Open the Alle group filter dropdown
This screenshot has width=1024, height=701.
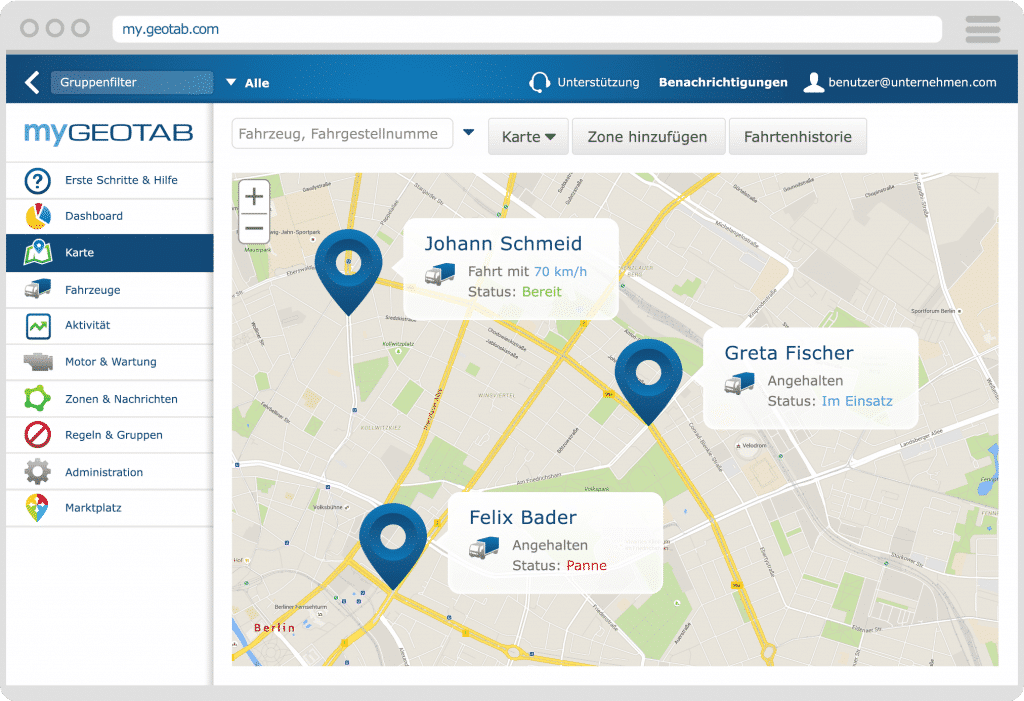(x=248, y=83)
